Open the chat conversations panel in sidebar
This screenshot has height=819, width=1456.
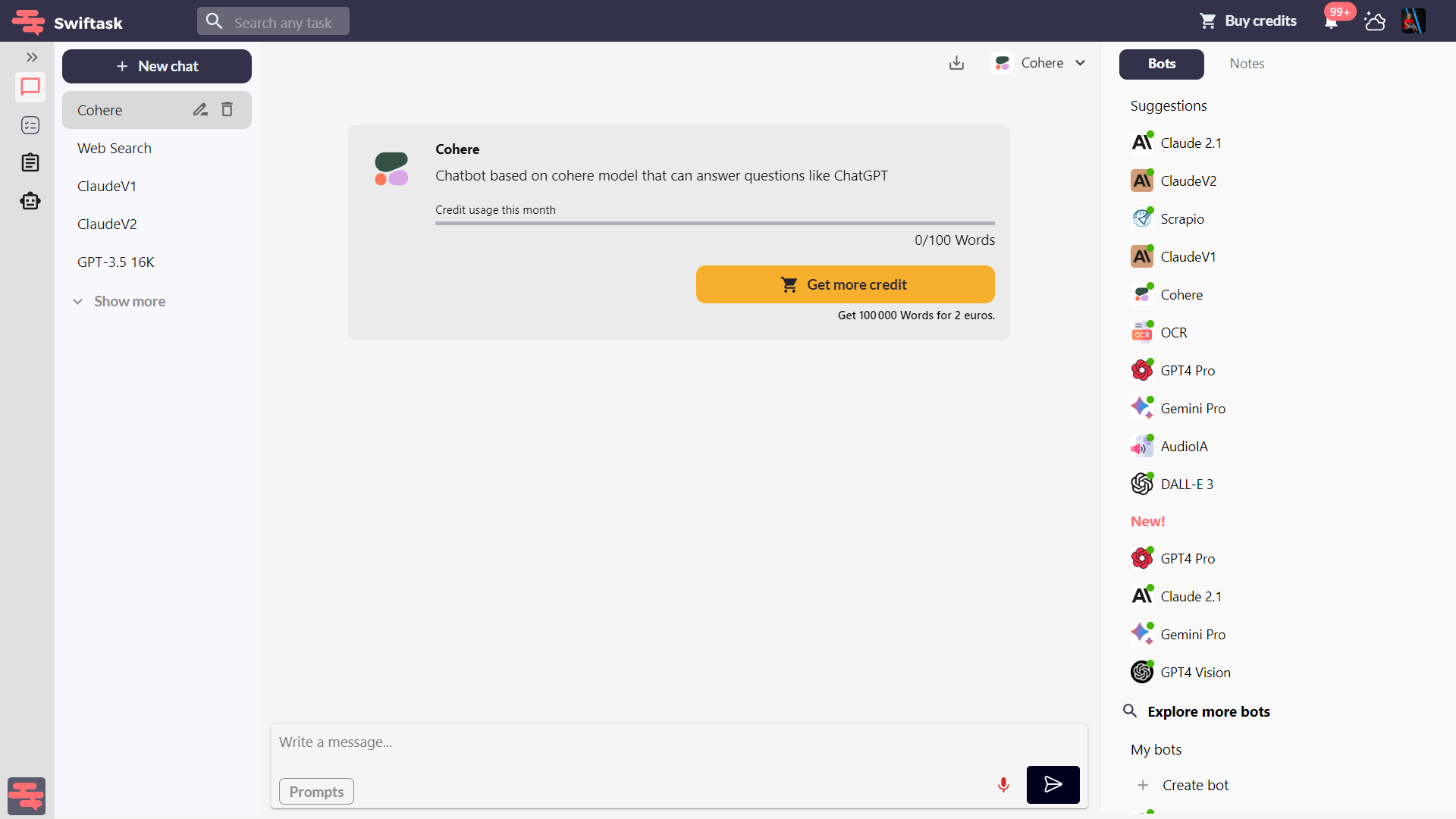[x=30, y=87]
